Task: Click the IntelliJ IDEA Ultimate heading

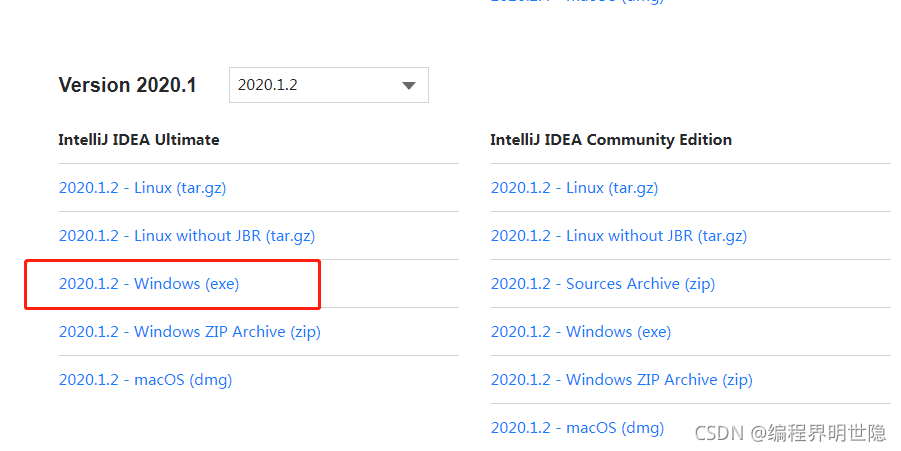Action: point(138,140)
